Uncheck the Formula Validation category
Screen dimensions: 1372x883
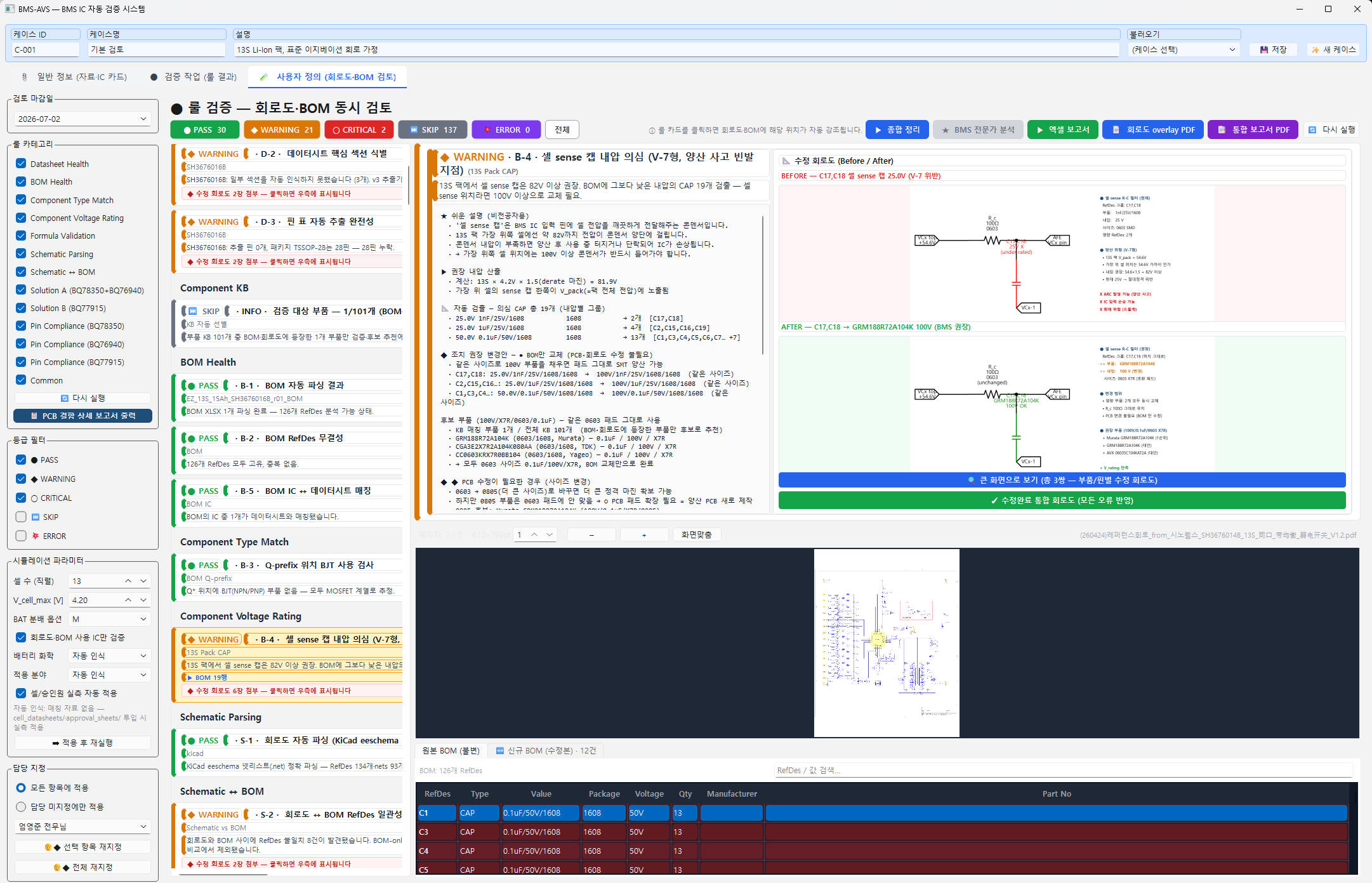click(21, 236)
